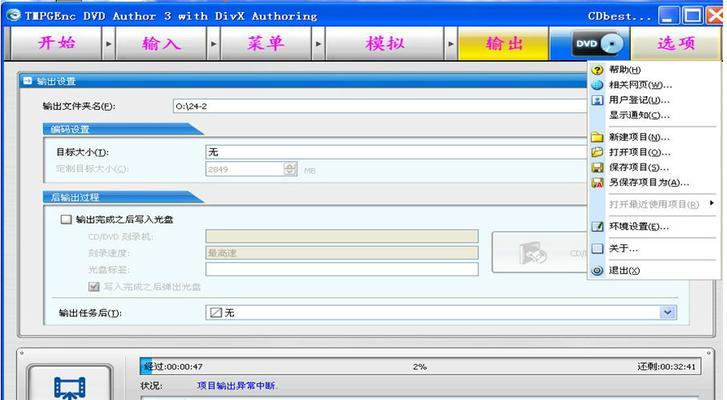Click the 选项 (Options) button

[676, 44]
